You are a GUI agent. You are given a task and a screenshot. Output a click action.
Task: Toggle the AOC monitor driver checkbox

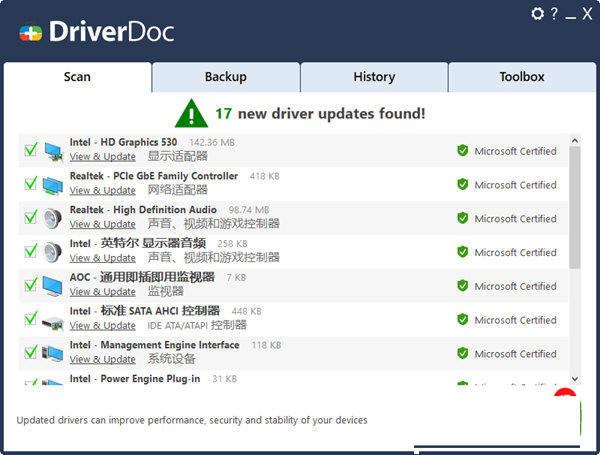[31, 284]
